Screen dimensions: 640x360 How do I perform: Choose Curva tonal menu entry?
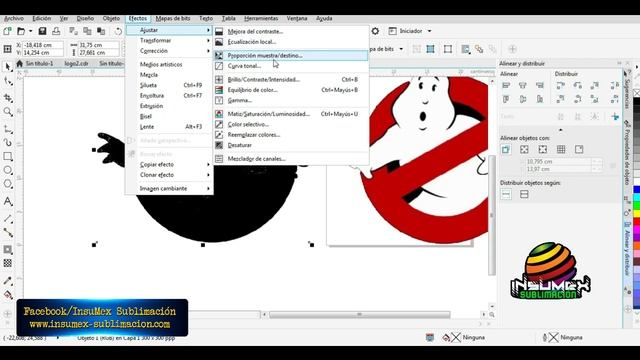(x=291, y=66)
